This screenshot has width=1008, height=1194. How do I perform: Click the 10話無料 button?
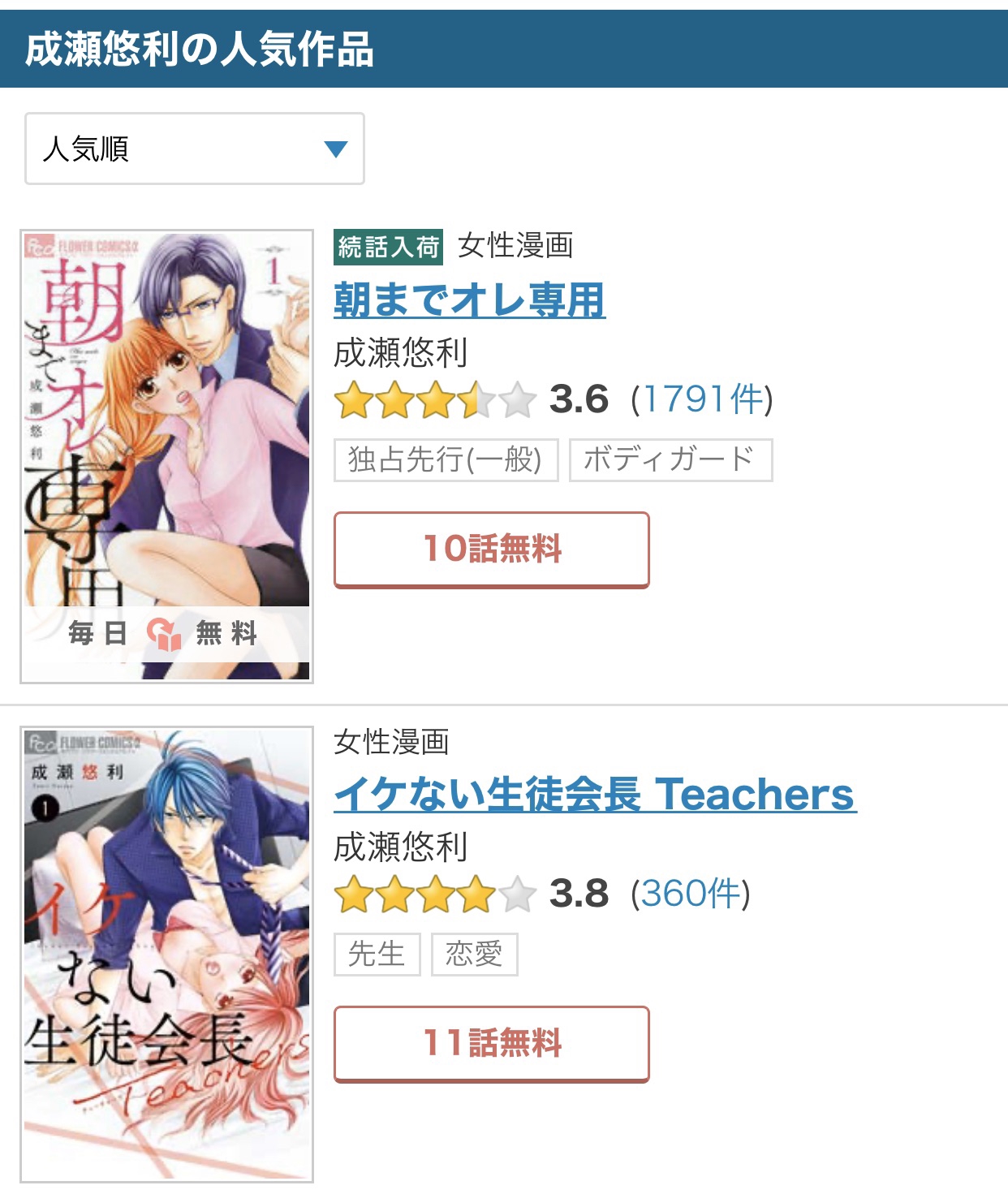point(492,550)
